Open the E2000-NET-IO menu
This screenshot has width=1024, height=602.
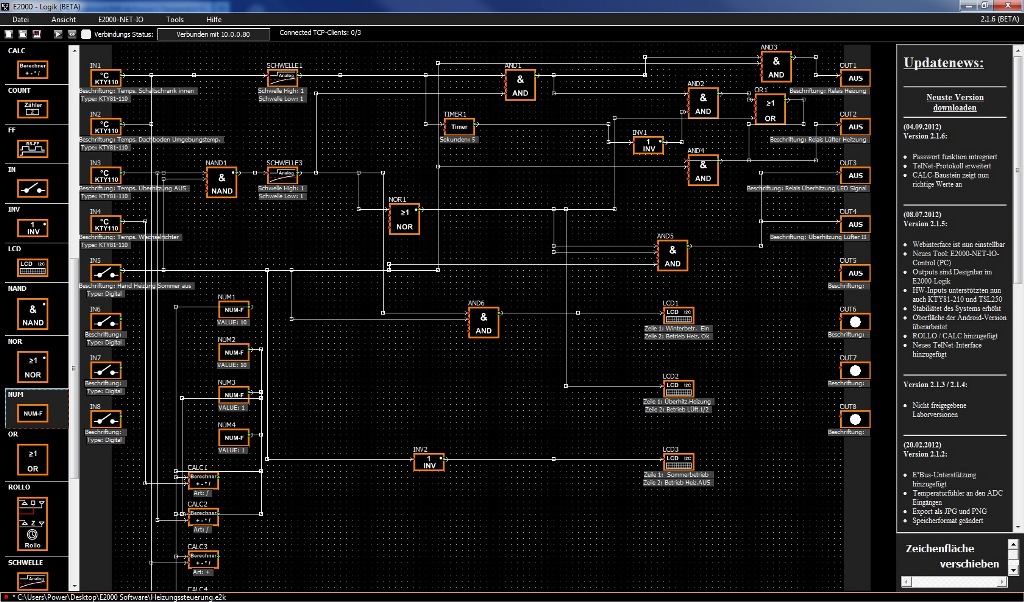[120, 19]
